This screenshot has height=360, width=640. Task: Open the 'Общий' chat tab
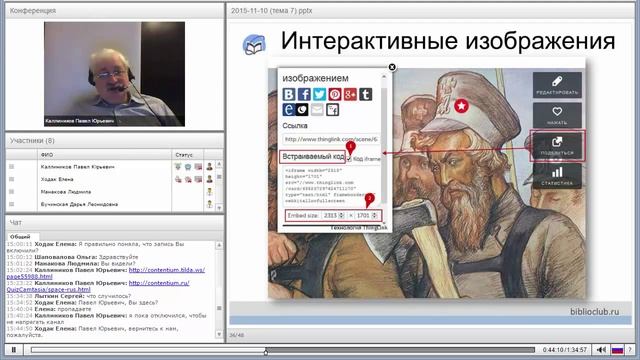[x=20, y=236]
